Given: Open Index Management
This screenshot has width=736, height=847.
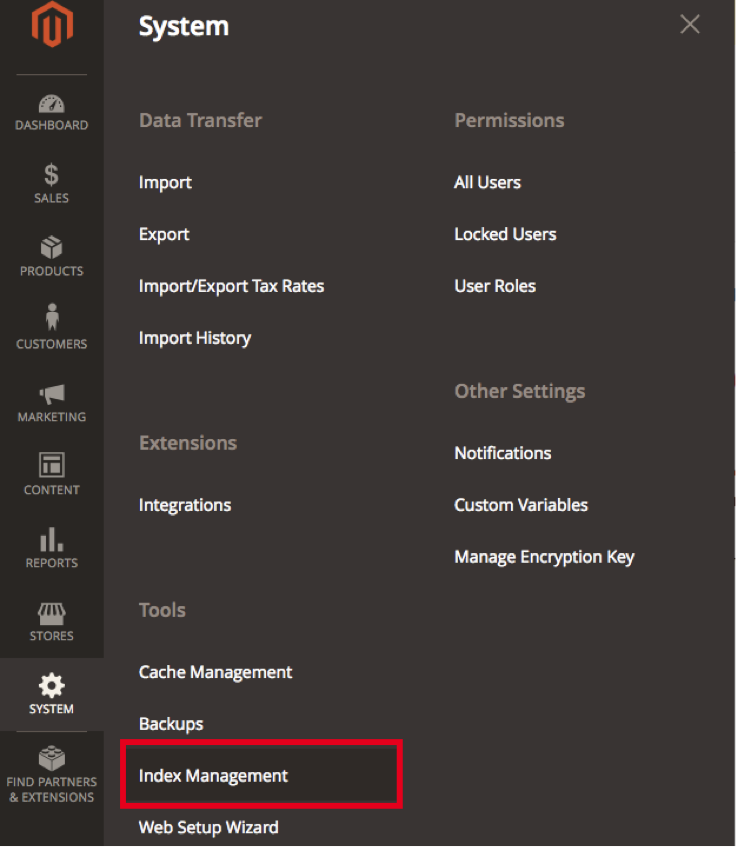Looking at the screenshot, I should pyautogui.click(x=213, y=775).
